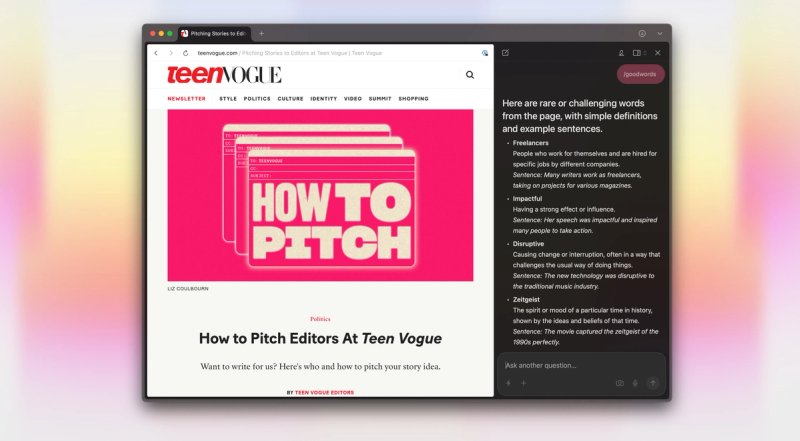Click the word Freelancers in the list
Viewport: 800px width, 441px height.
[531, 143]
